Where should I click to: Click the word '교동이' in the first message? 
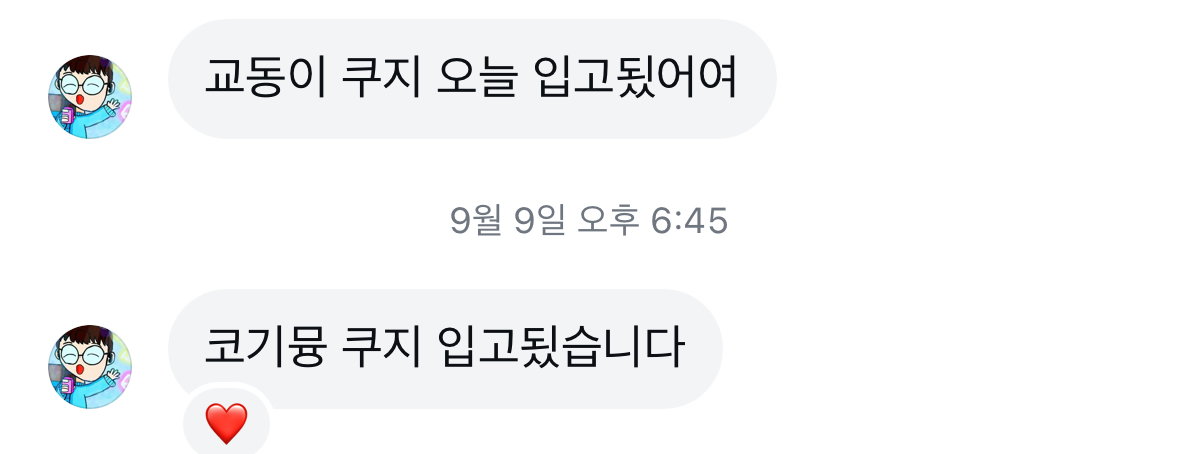265,78
